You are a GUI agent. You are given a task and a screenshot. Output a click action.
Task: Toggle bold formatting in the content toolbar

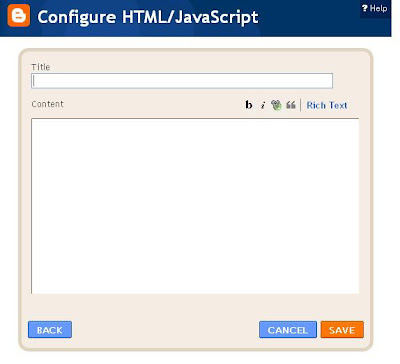[x=248, y=105]
